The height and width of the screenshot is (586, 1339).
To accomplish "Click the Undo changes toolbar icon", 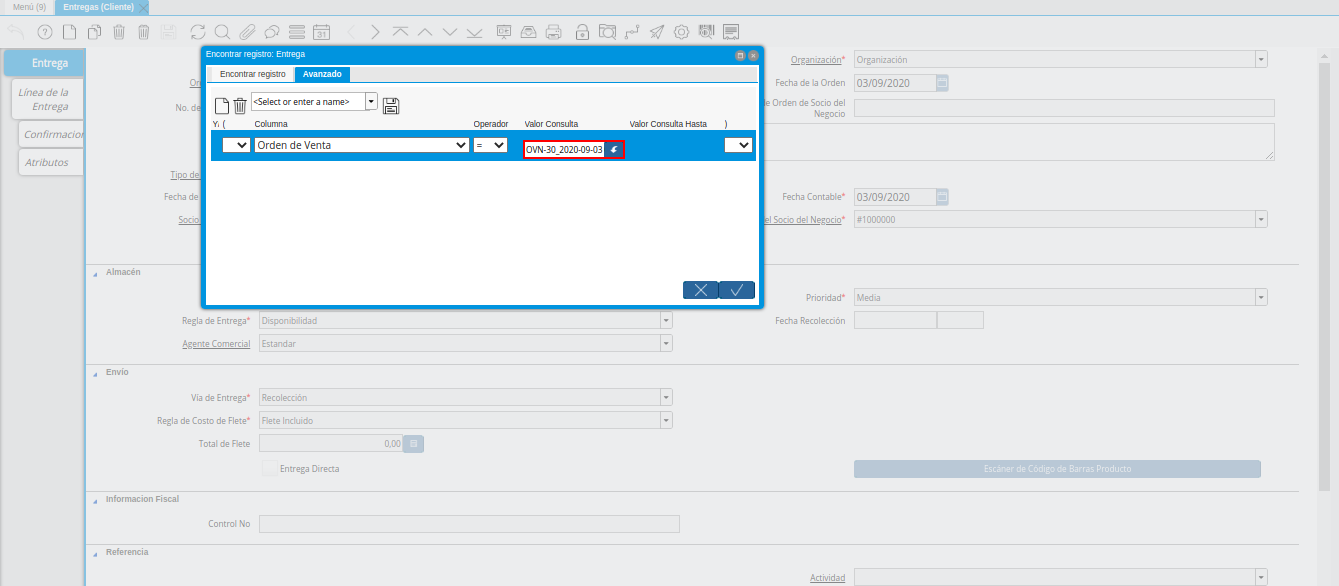I will [16, 32].
